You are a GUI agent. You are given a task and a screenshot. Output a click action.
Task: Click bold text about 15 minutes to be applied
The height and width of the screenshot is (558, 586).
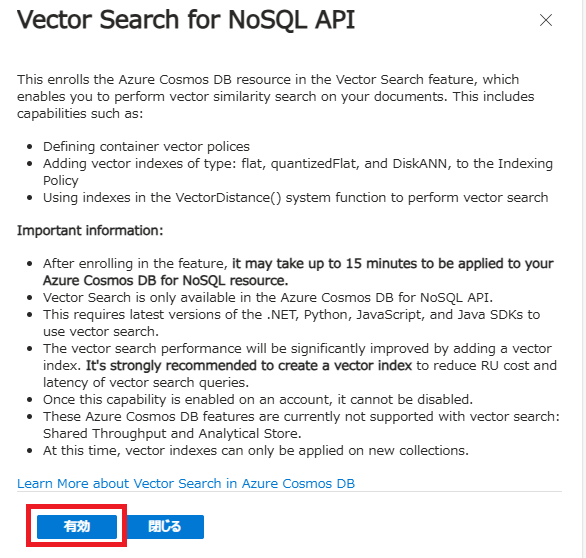pos(392,263)
